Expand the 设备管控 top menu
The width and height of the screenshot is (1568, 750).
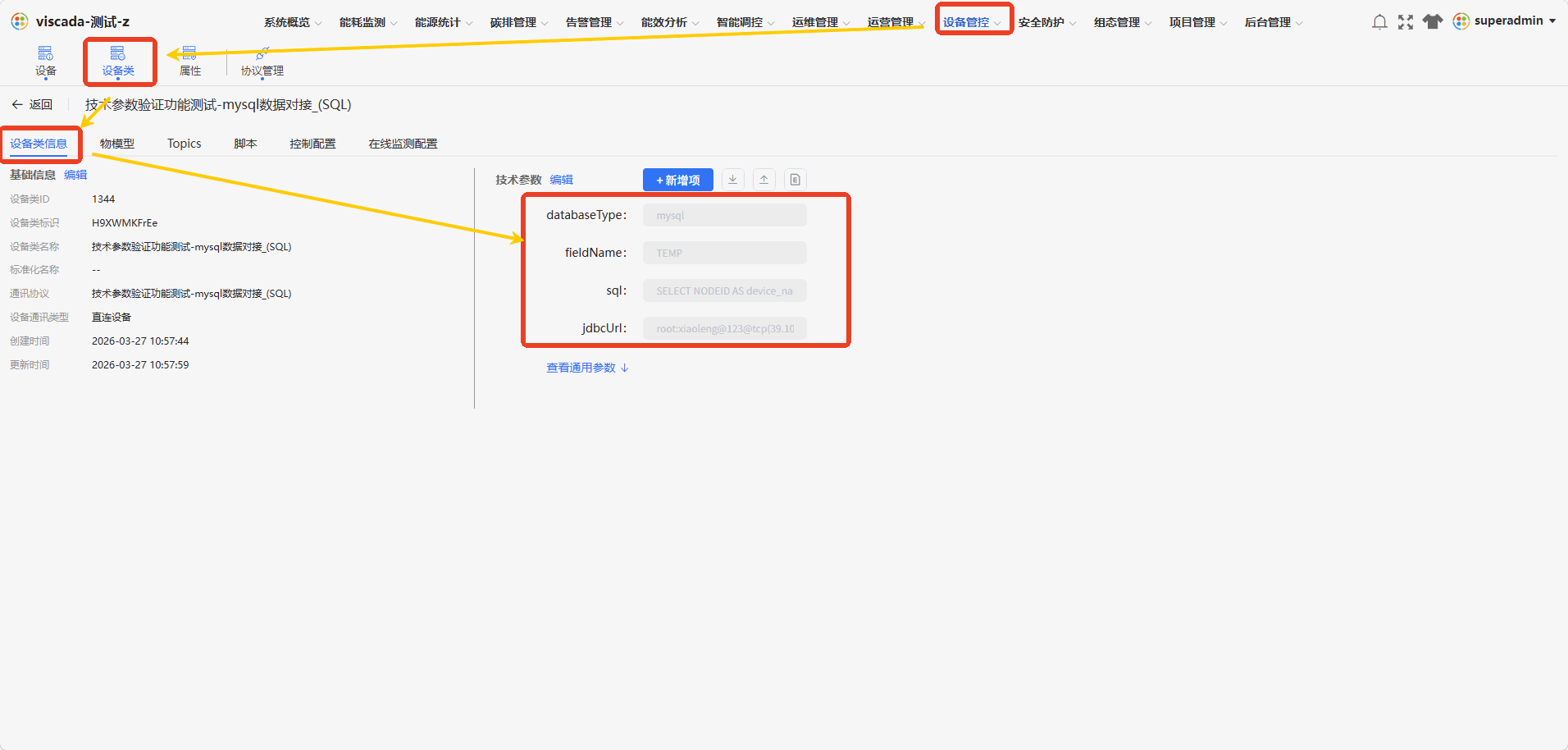(972, 22)
